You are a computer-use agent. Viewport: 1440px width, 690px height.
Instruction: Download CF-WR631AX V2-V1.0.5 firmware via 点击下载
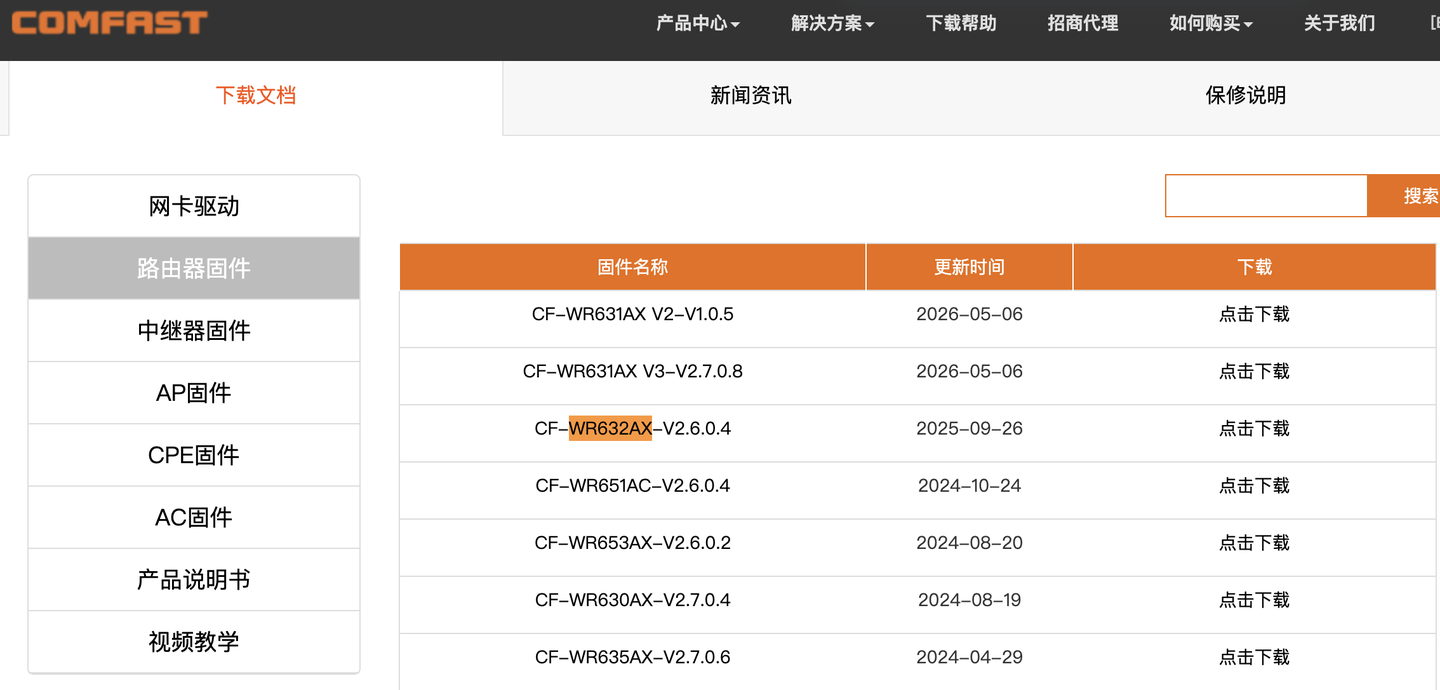click(x=1254, y=315)
